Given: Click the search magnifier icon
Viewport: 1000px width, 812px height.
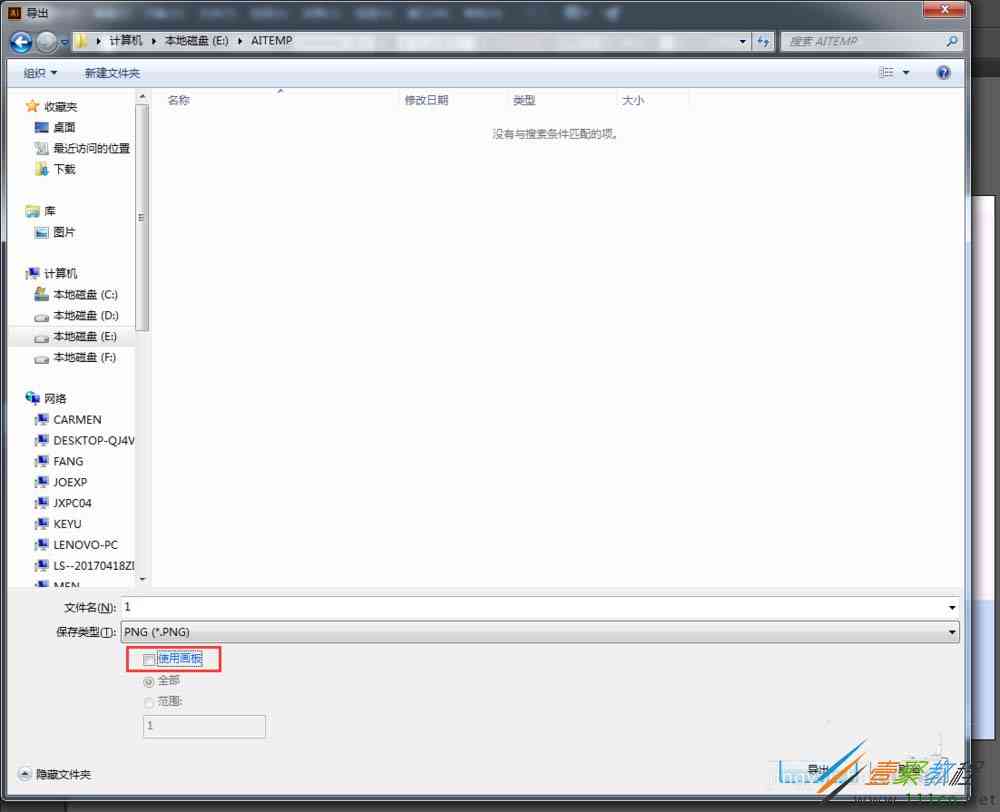Looking at the screenshot, I should coord(952,41).
